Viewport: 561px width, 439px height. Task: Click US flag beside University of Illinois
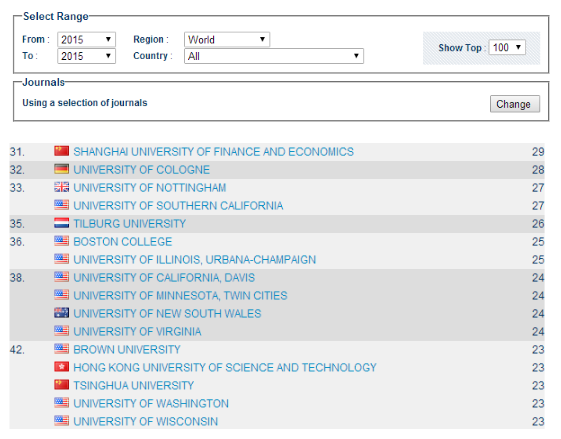pos(62,258)
